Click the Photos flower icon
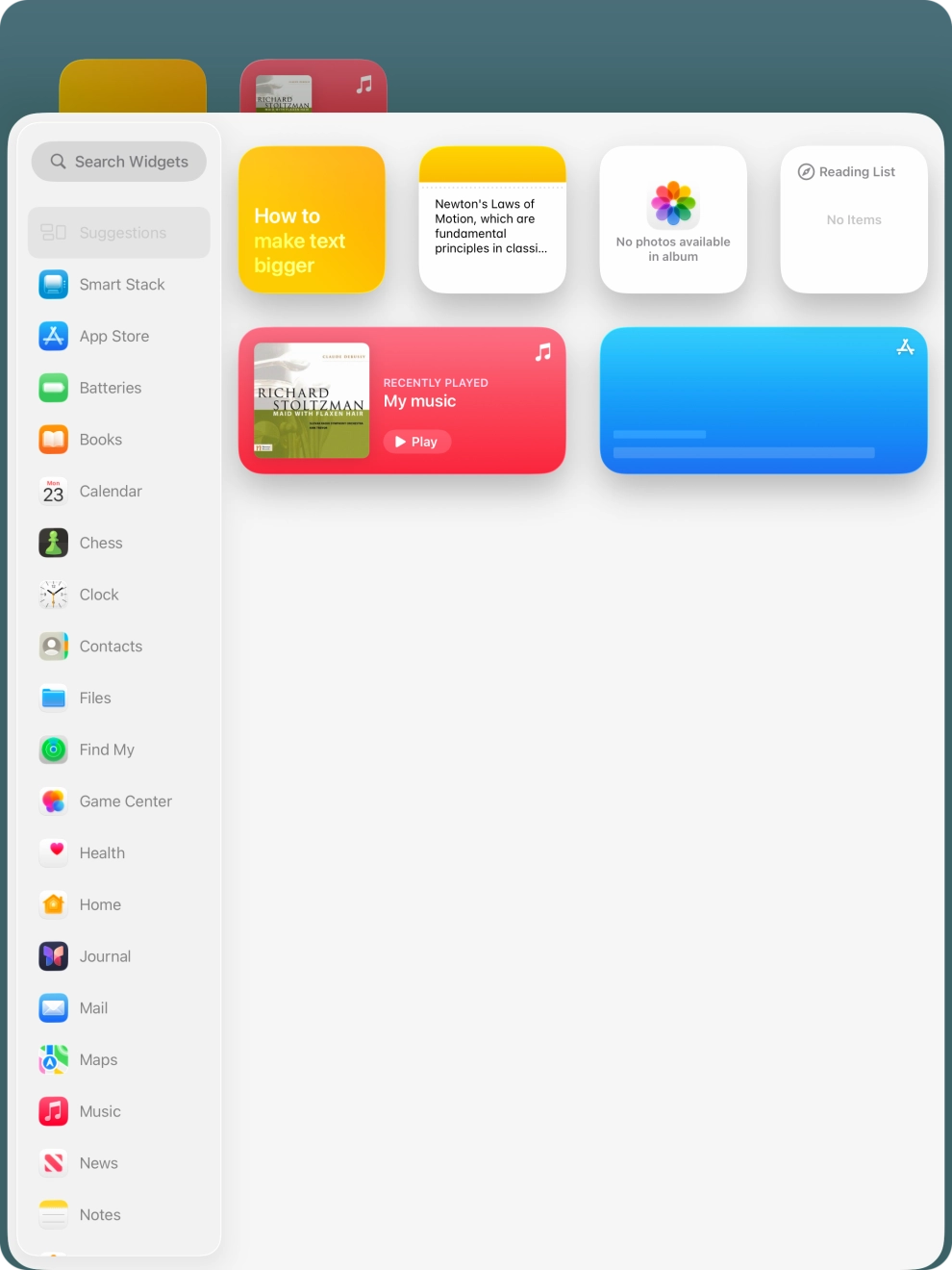952x1270 pixels. pos(673,203)
